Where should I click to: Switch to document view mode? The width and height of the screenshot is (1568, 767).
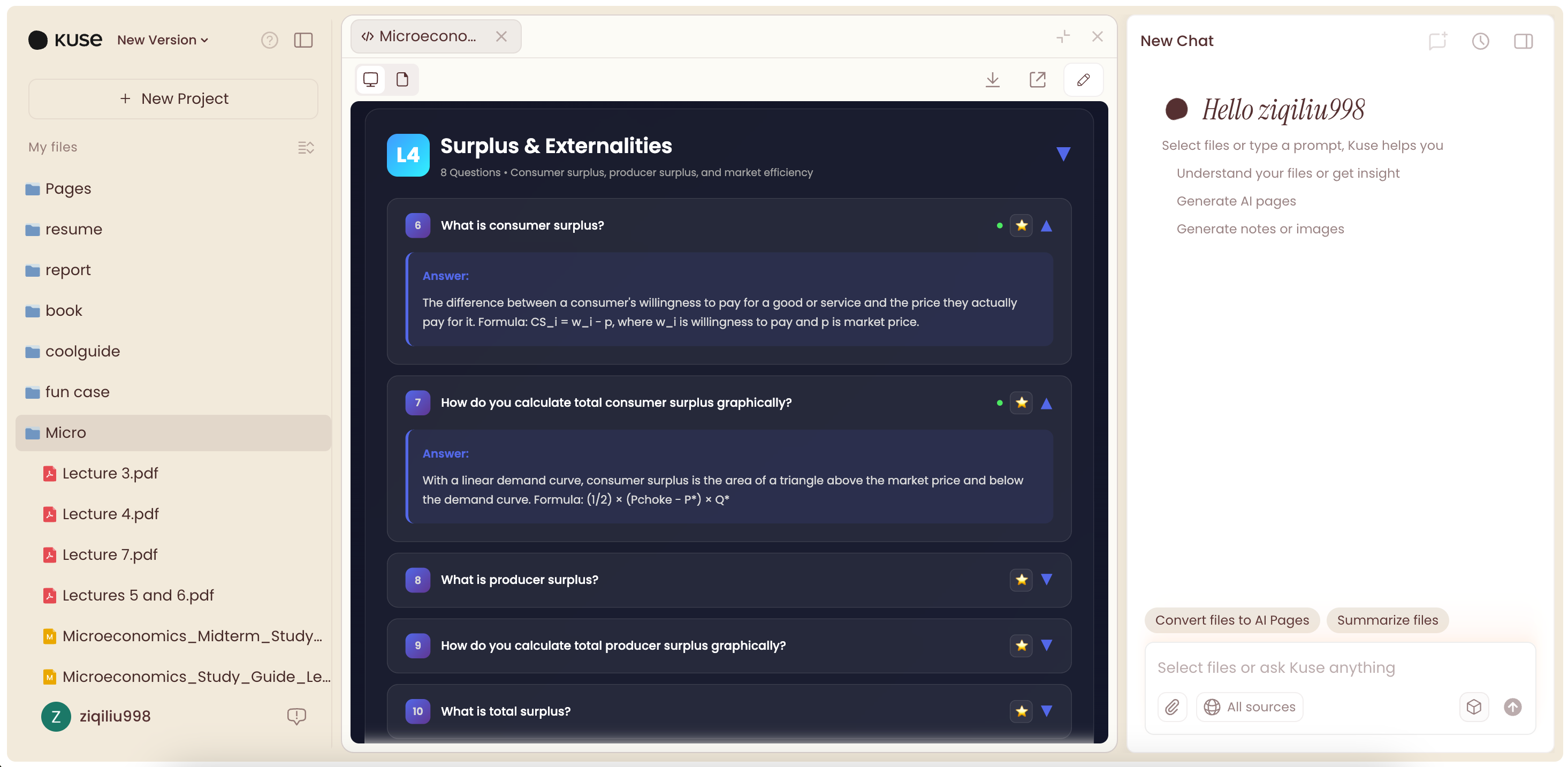click(x=402, y=79)
